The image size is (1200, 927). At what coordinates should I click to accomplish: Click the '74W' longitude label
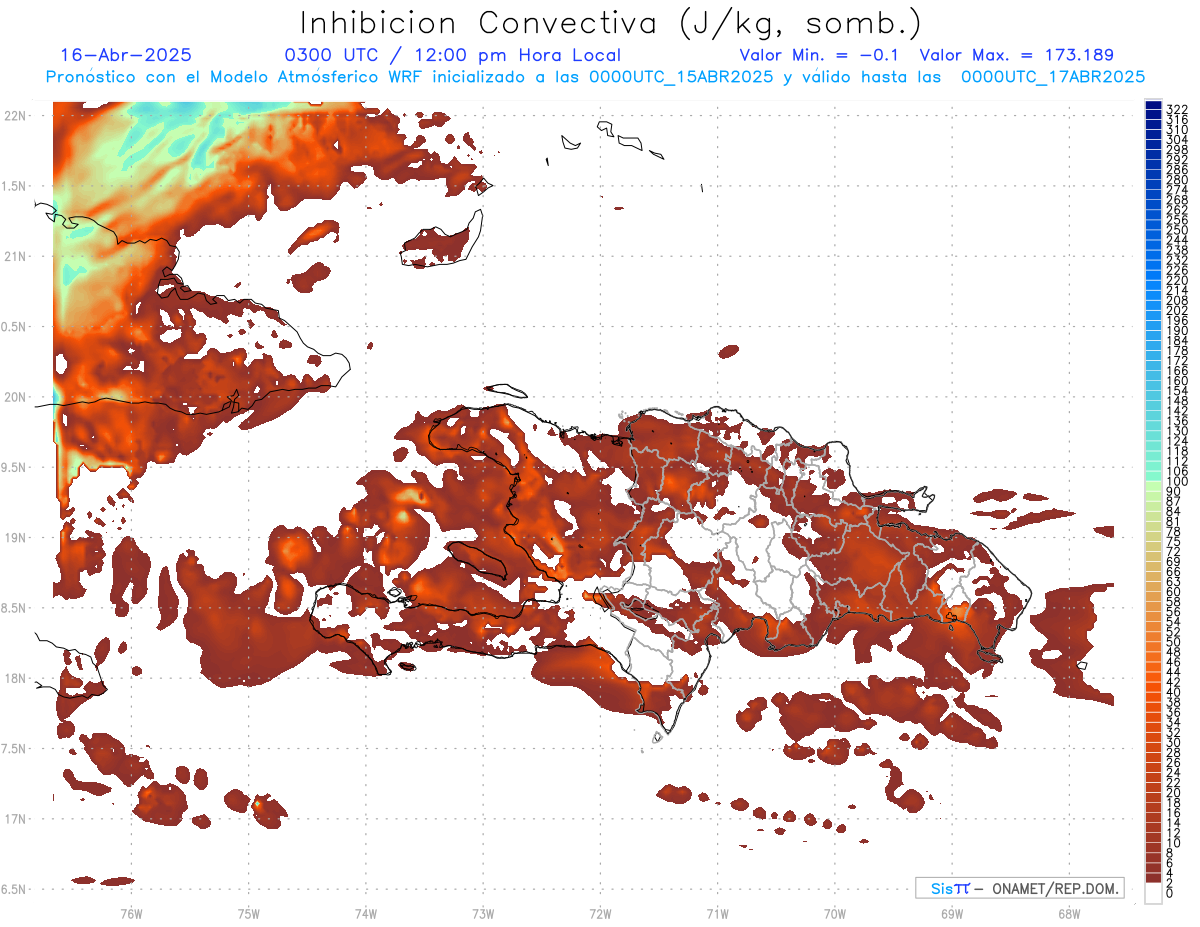(x=366, y=913)
